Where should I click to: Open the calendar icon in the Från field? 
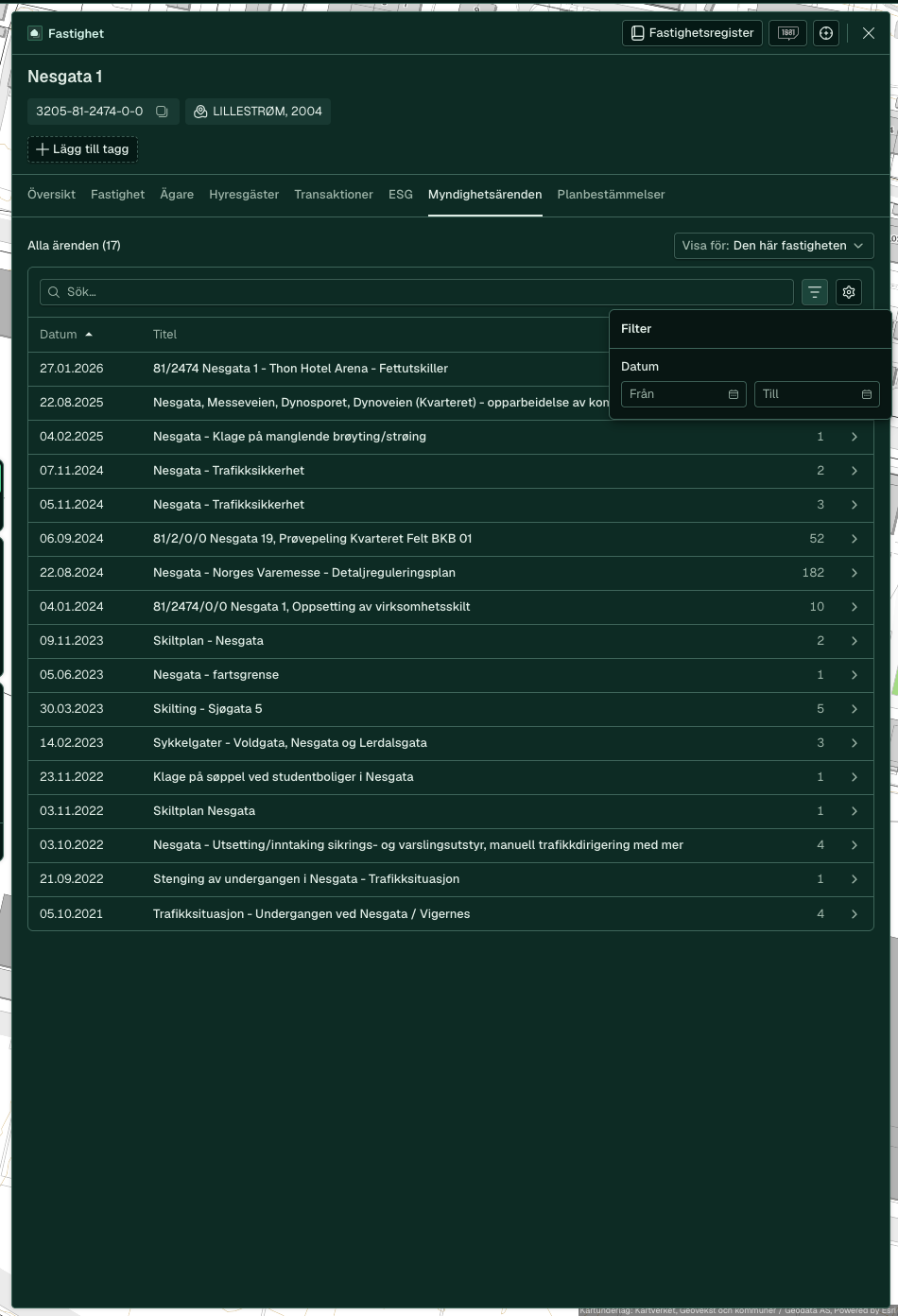[734, 394]
